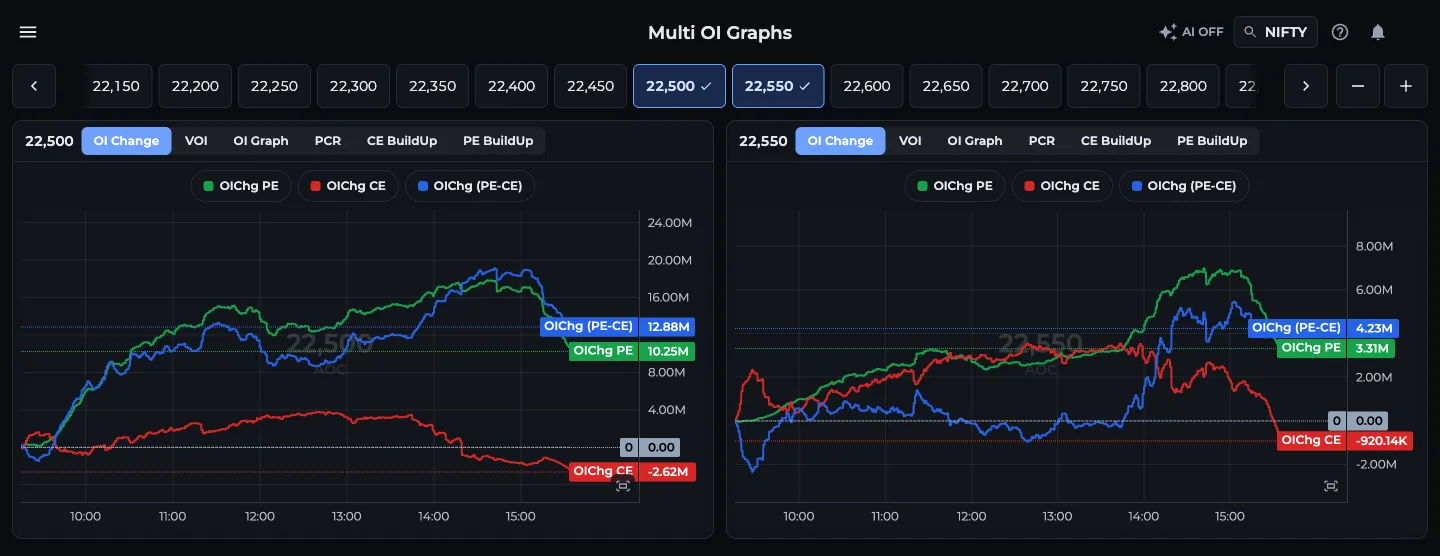Toggle OIChg CE series in 22,550 chart
1440x556 pixels.
coord(1062,186)
